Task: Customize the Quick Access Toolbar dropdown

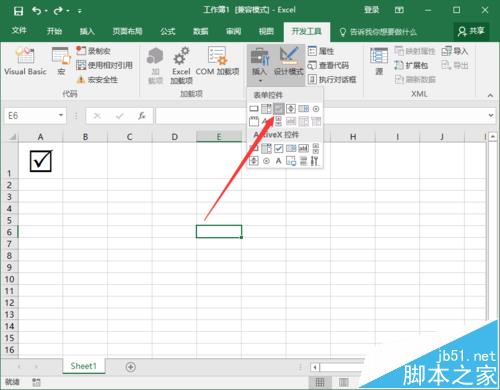Action: [x=80, y=11]
